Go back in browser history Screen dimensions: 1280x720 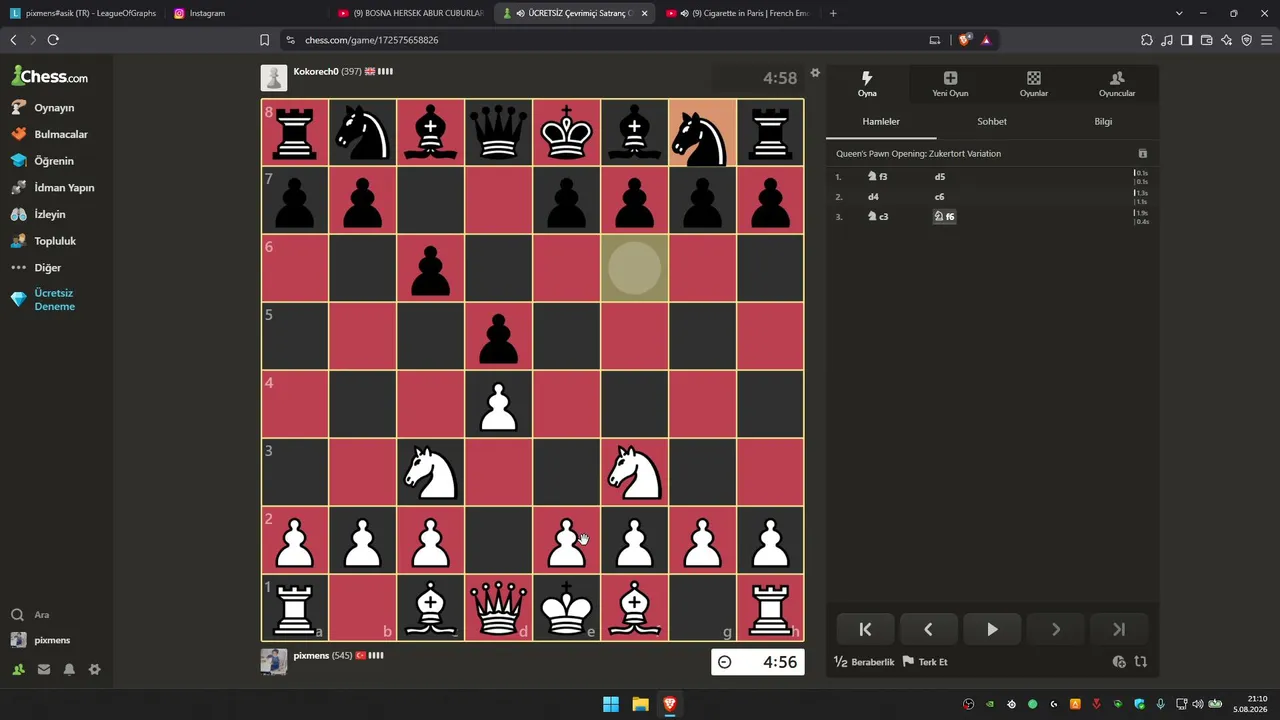click(13, 40)
